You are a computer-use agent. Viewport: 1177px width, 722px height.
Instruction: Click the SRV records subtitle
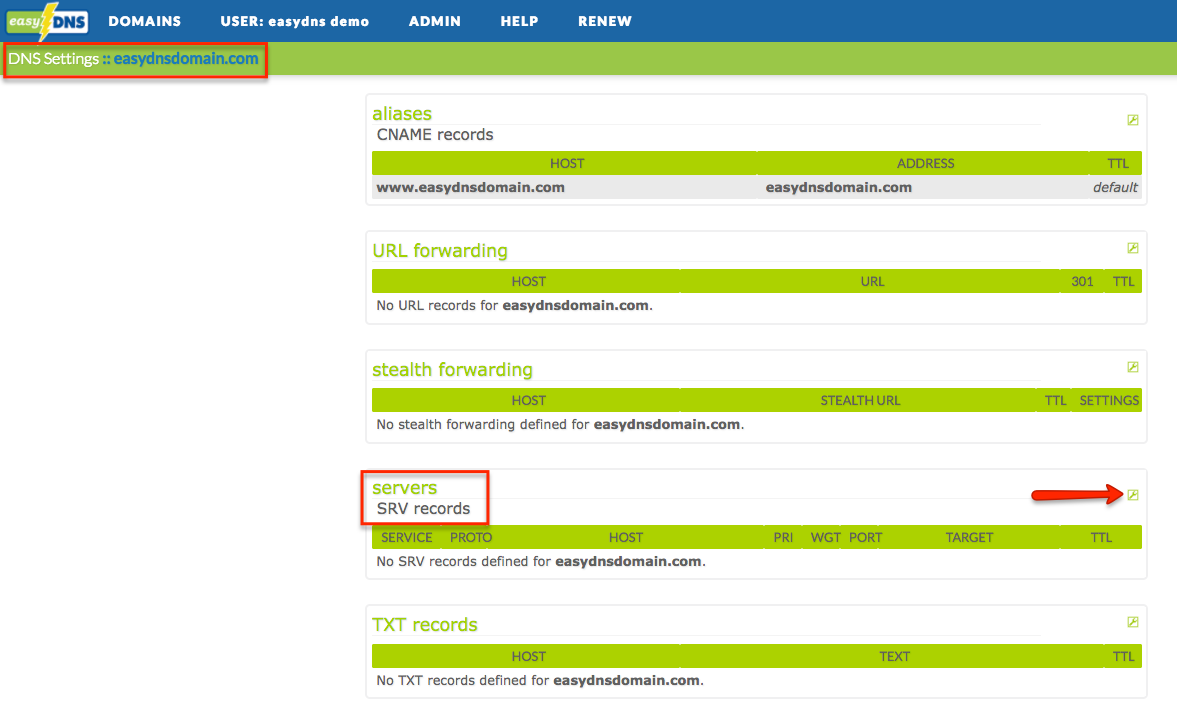pyautogui.click(x=423, y=509)
